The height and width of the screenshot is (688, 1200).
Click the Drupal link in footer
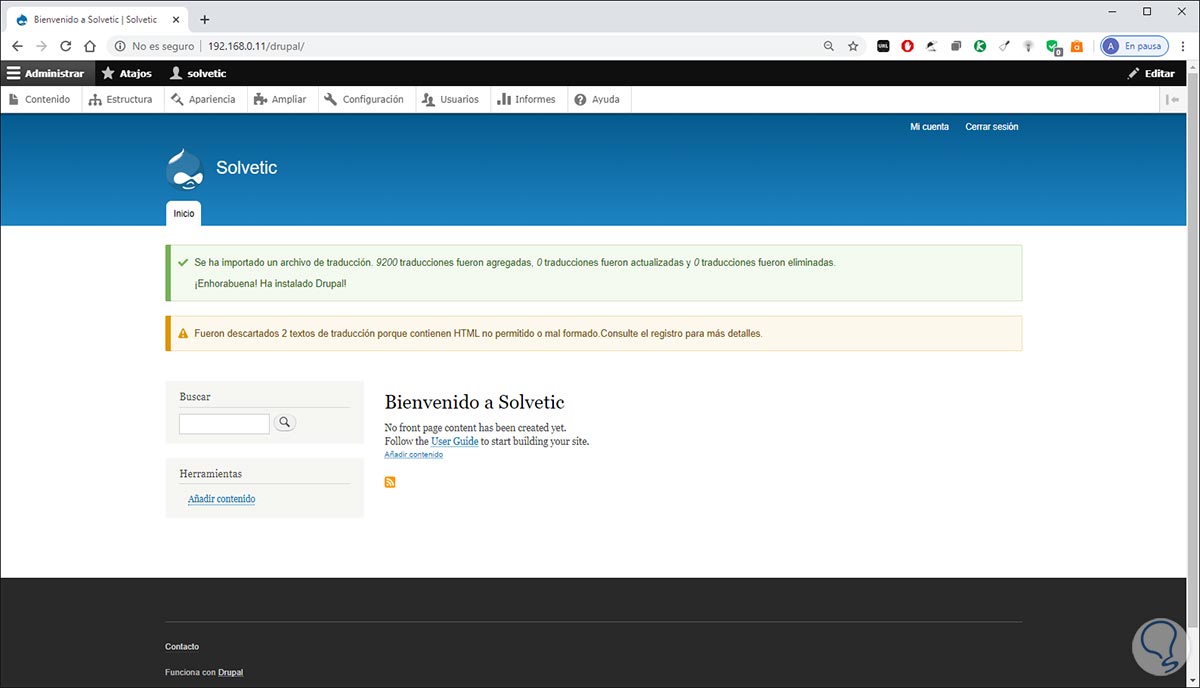[230, 673]
